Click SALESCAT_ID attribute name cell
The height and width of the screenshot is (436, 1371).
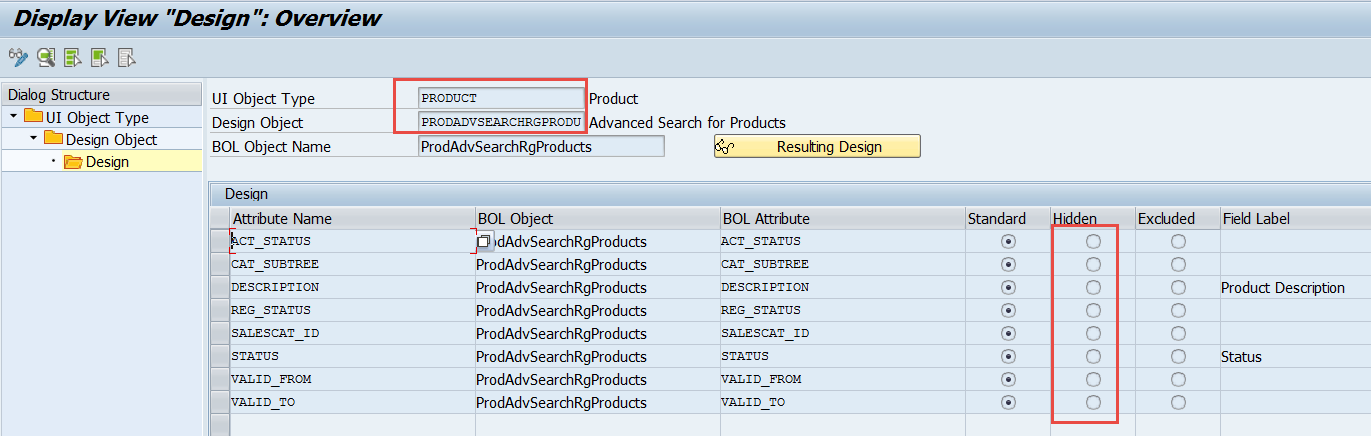(352, 333)
